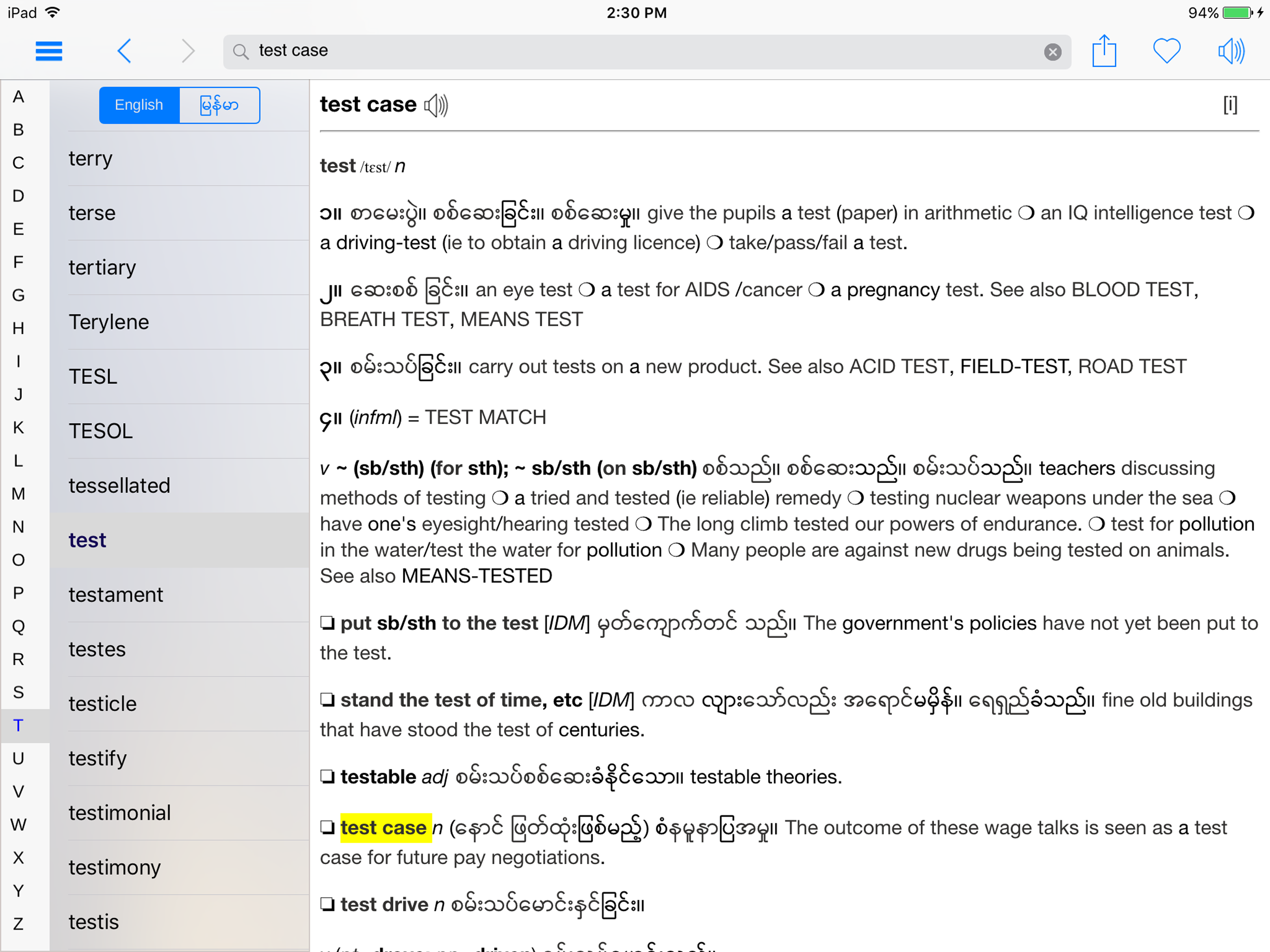Select 'terry' from the word list

91,159
